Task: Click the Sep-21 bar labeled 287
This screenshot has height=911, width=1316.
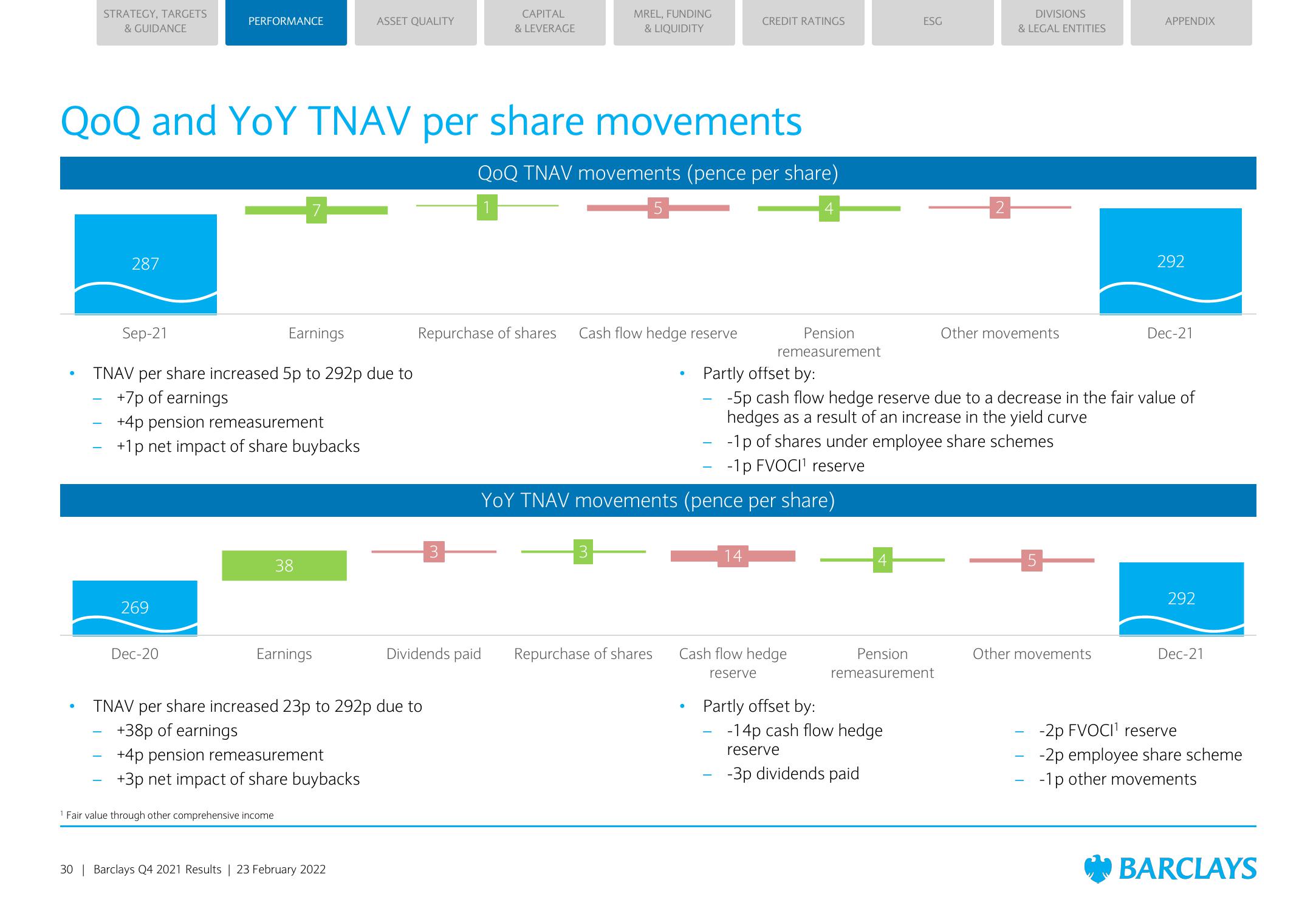Action: pos(146,264)
